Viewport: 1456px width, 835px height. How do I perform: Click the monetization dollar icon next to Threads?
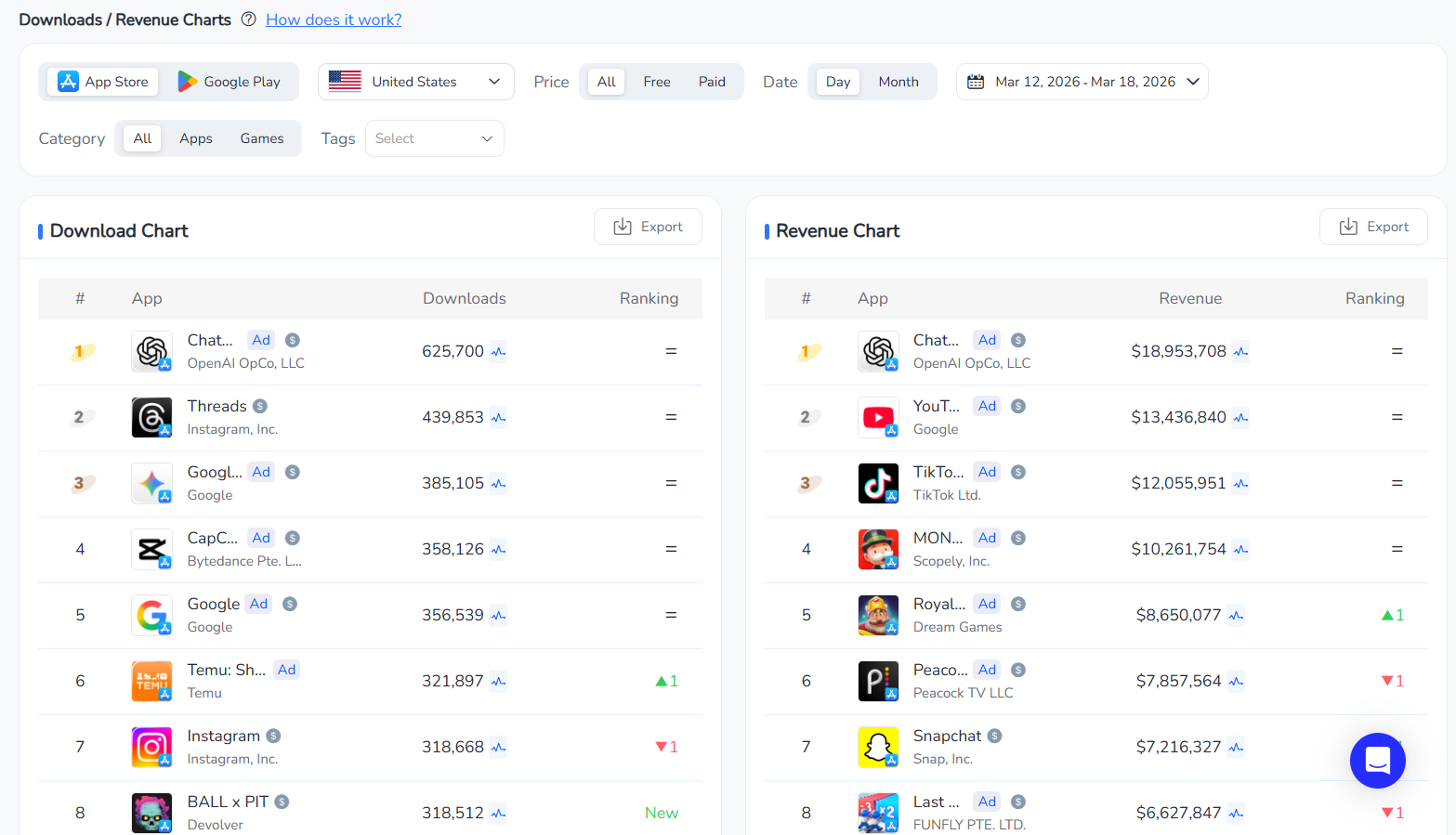click(259, 405)
